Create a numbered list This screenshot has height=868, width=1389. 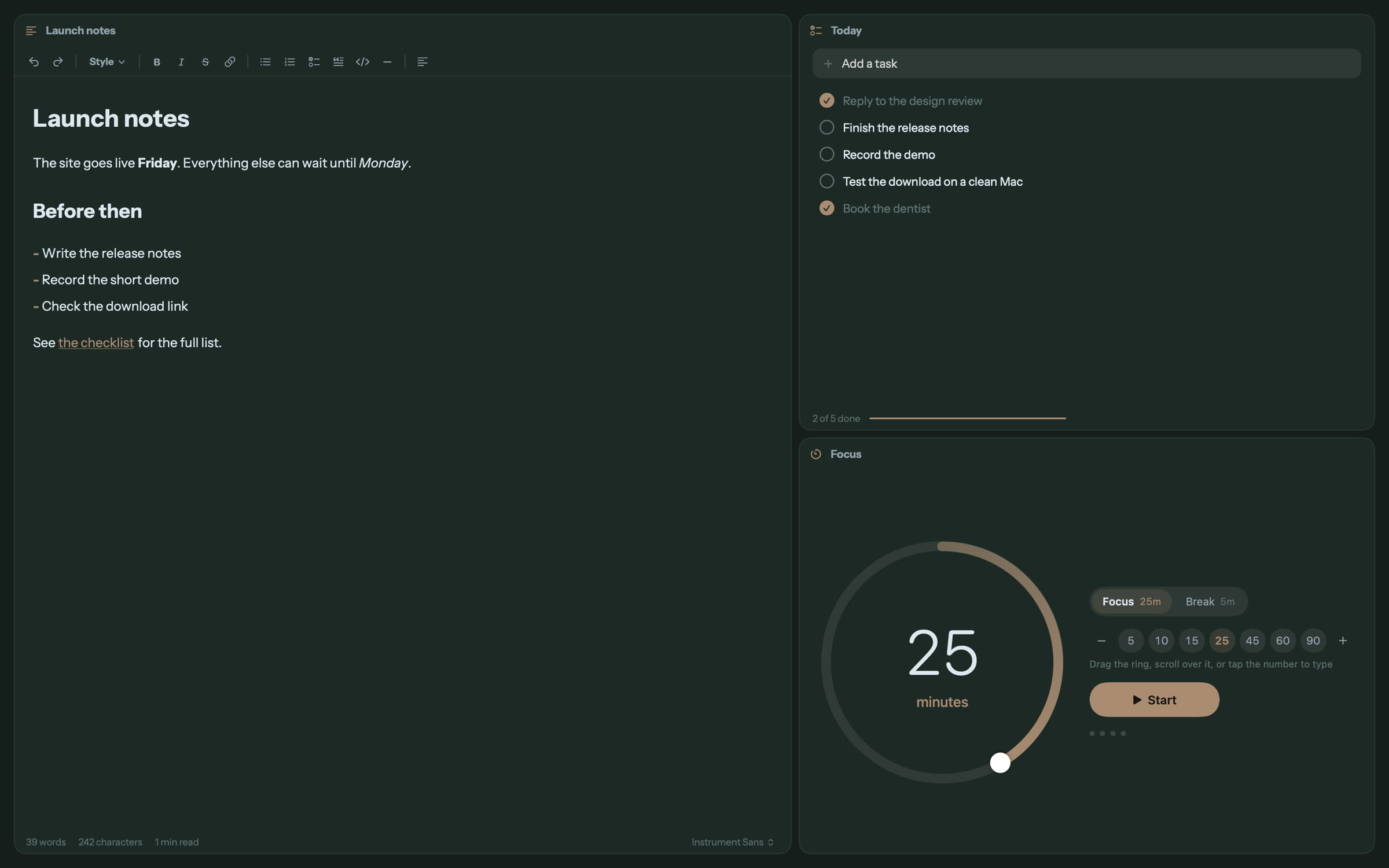(290, 62)
